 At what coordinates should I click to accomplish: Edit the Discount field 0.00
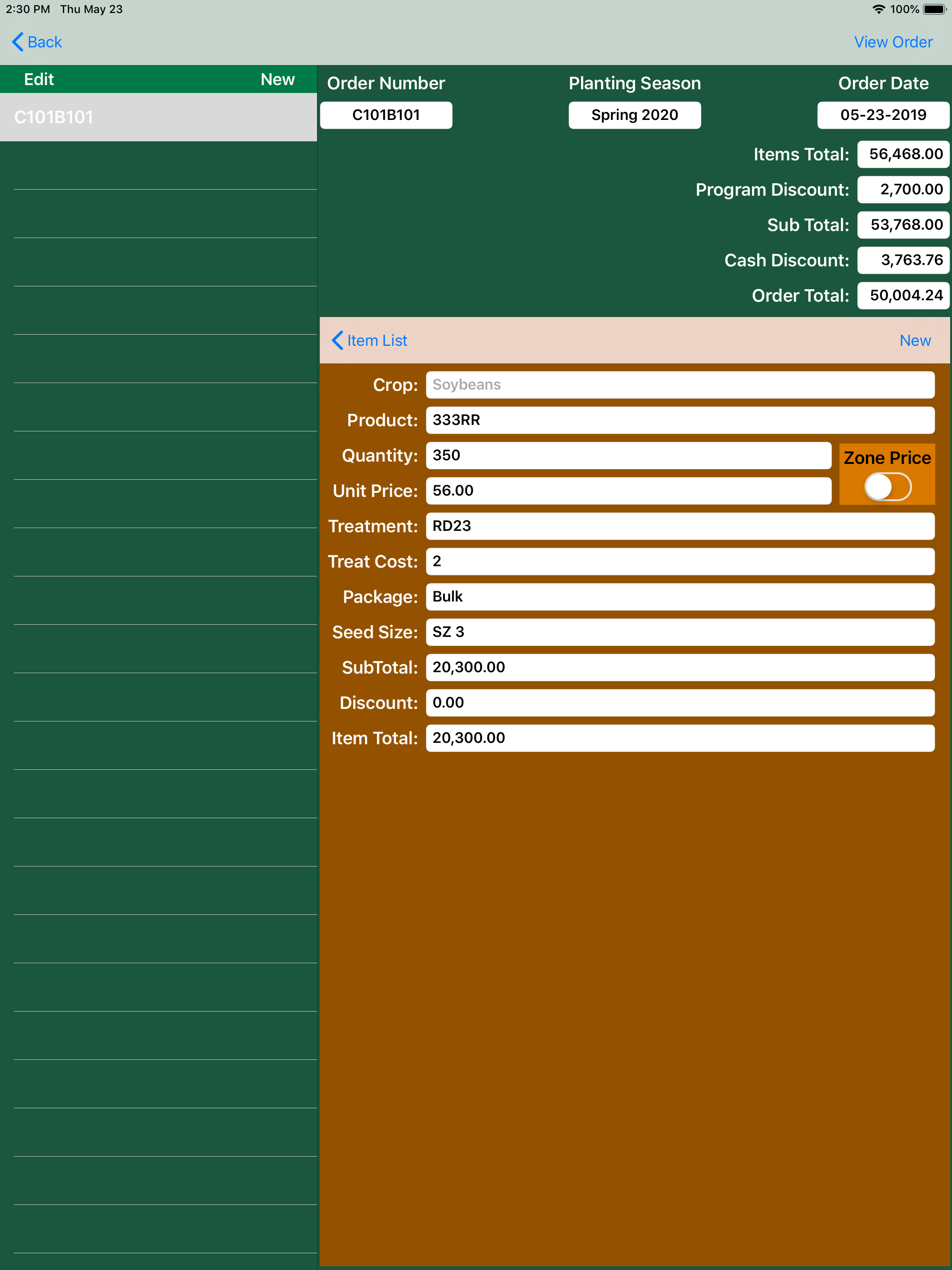[x=680, y=703]
